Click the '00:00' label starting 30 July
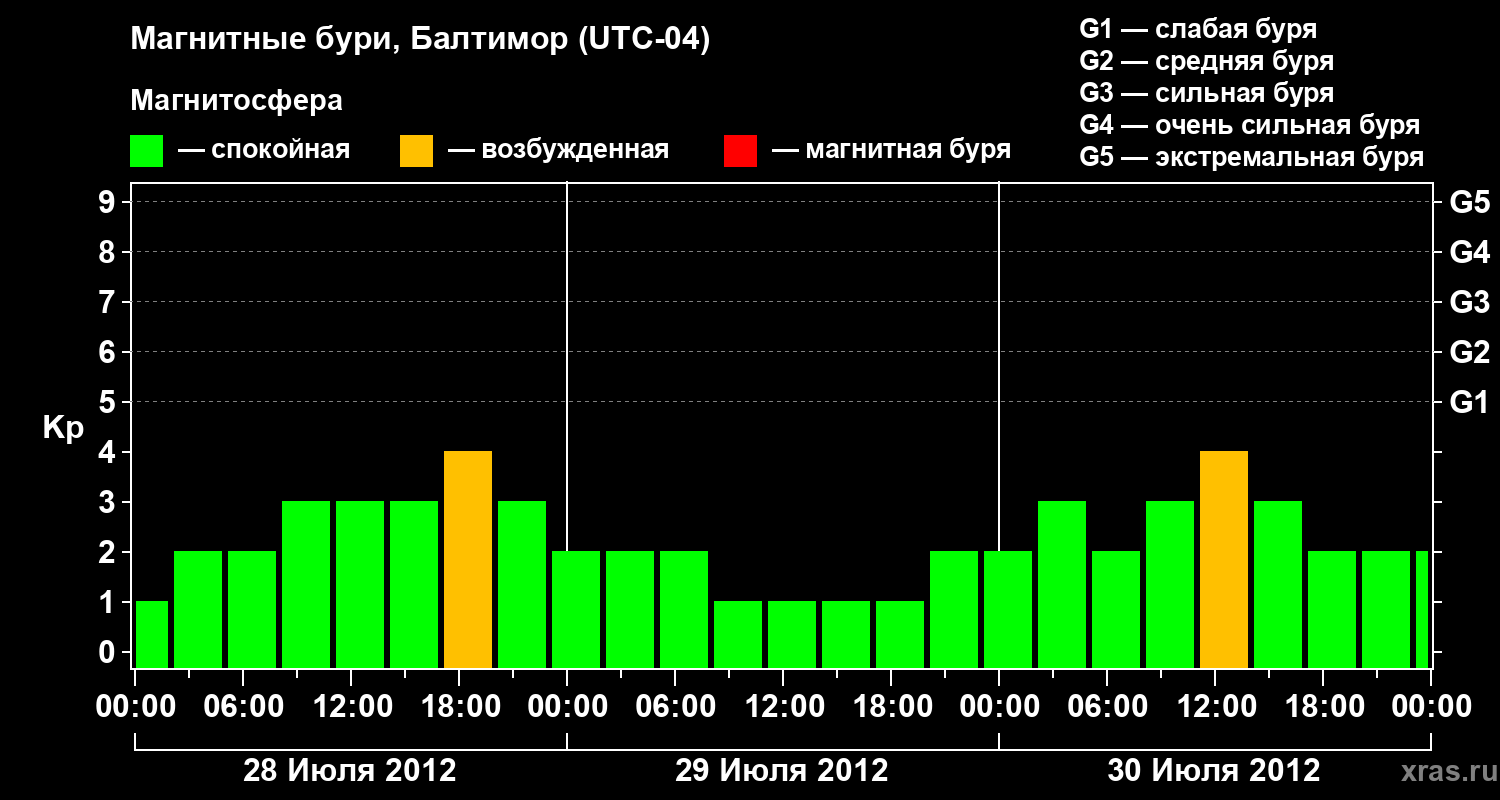 click(999, 707)
